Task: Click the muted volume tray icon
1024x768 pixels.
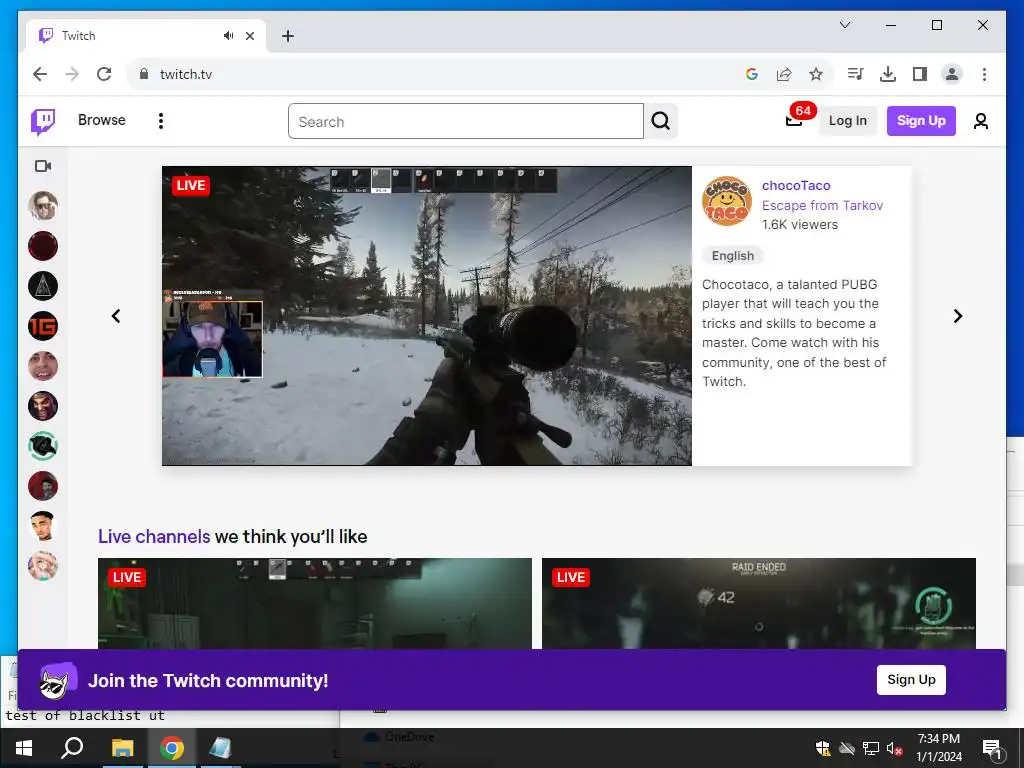Action: coord(893,748)
